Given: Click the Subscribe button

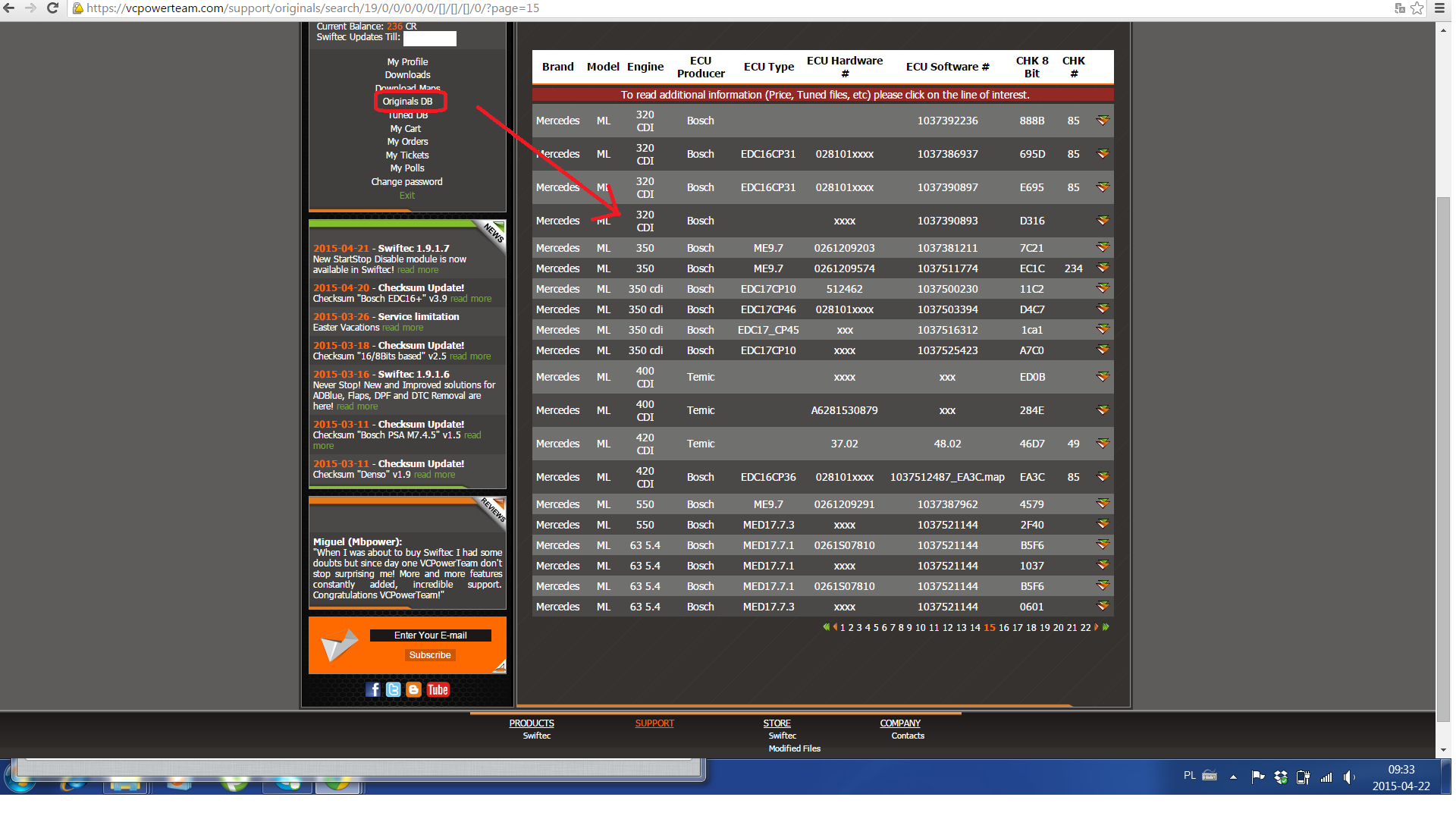Looking at the screenshot, I should point(430,655).
